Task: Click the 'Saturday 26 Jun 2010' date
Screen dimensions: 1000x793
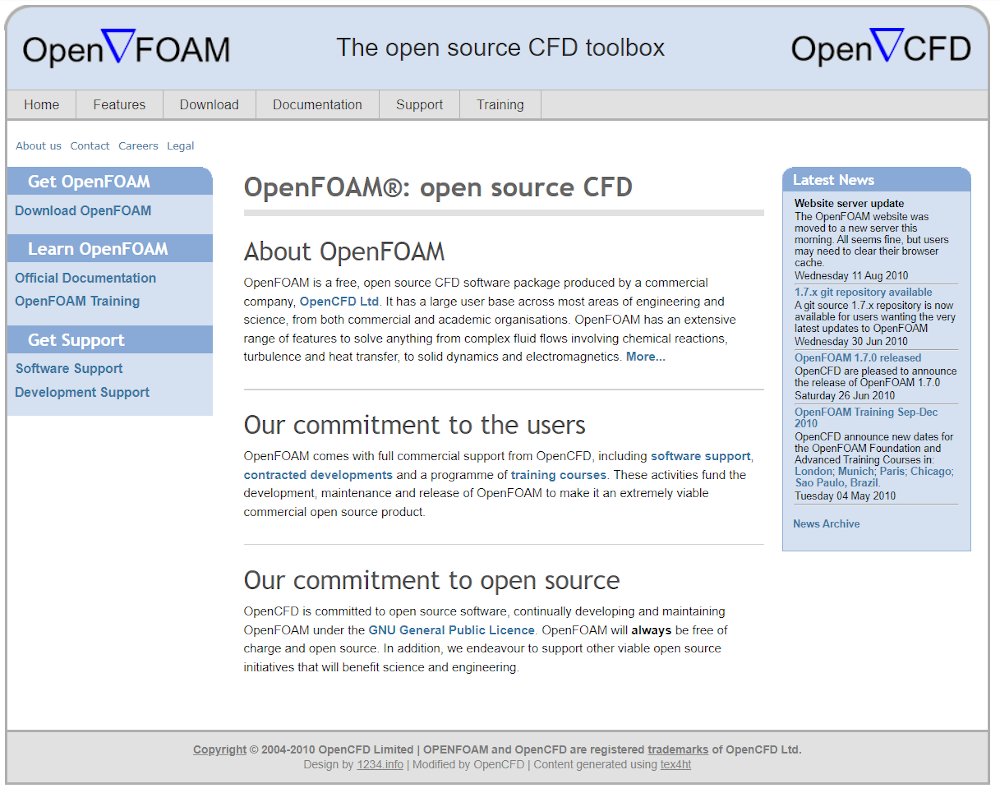Action: pos(844,396)
